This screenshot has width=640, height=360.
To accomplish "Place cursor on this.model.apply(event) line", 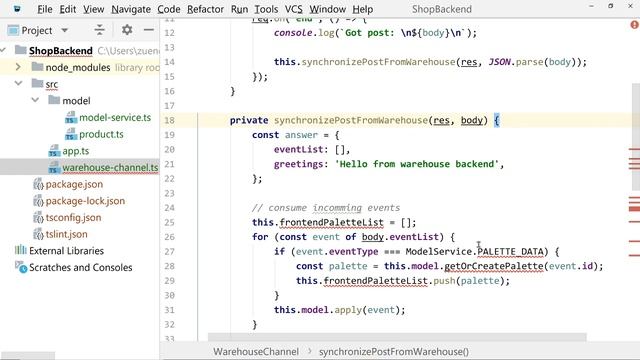I will tap(340, 310).
